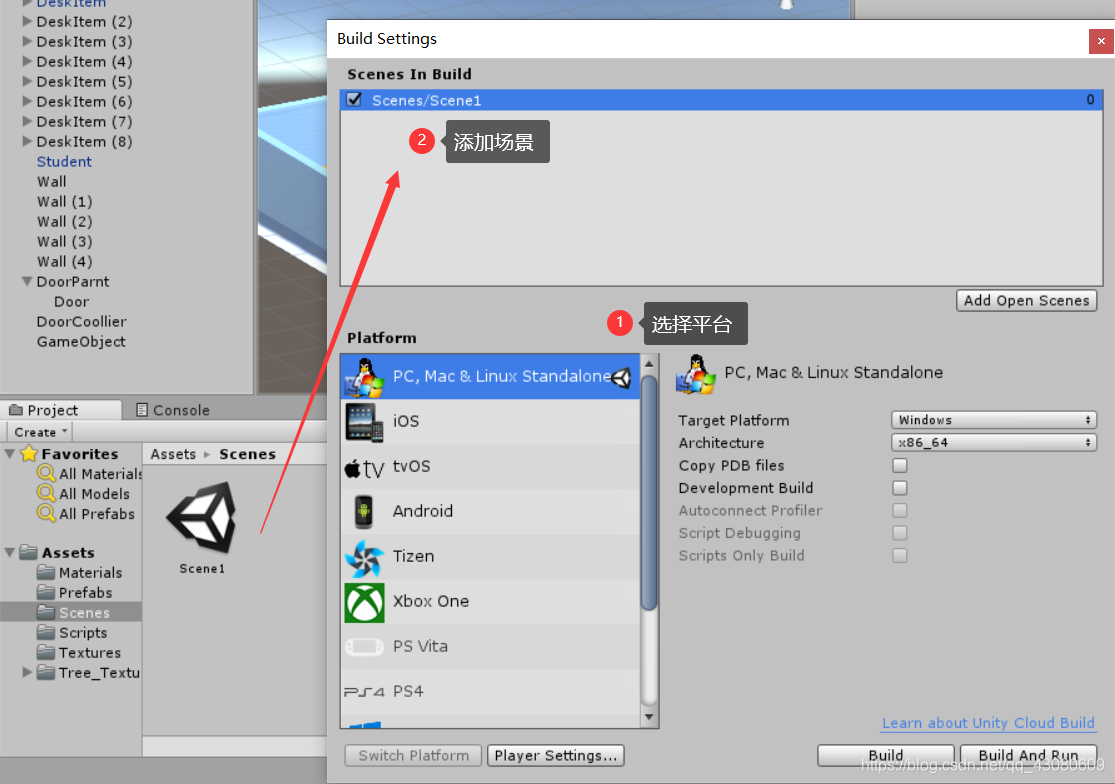Click the Favorites star icon

(29, 453)
